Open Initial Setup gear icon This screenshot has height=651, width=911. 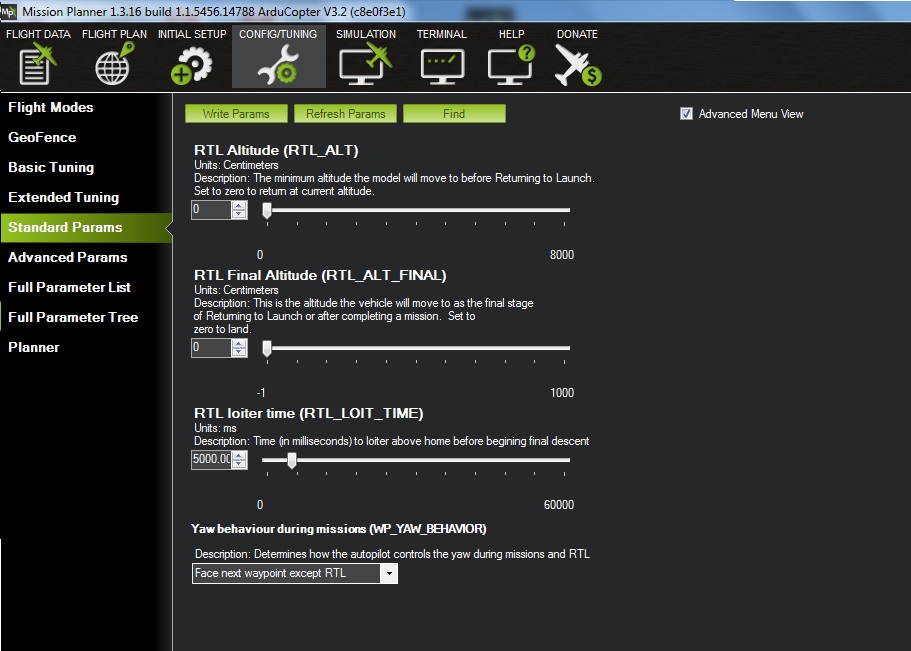pos(192,65)
